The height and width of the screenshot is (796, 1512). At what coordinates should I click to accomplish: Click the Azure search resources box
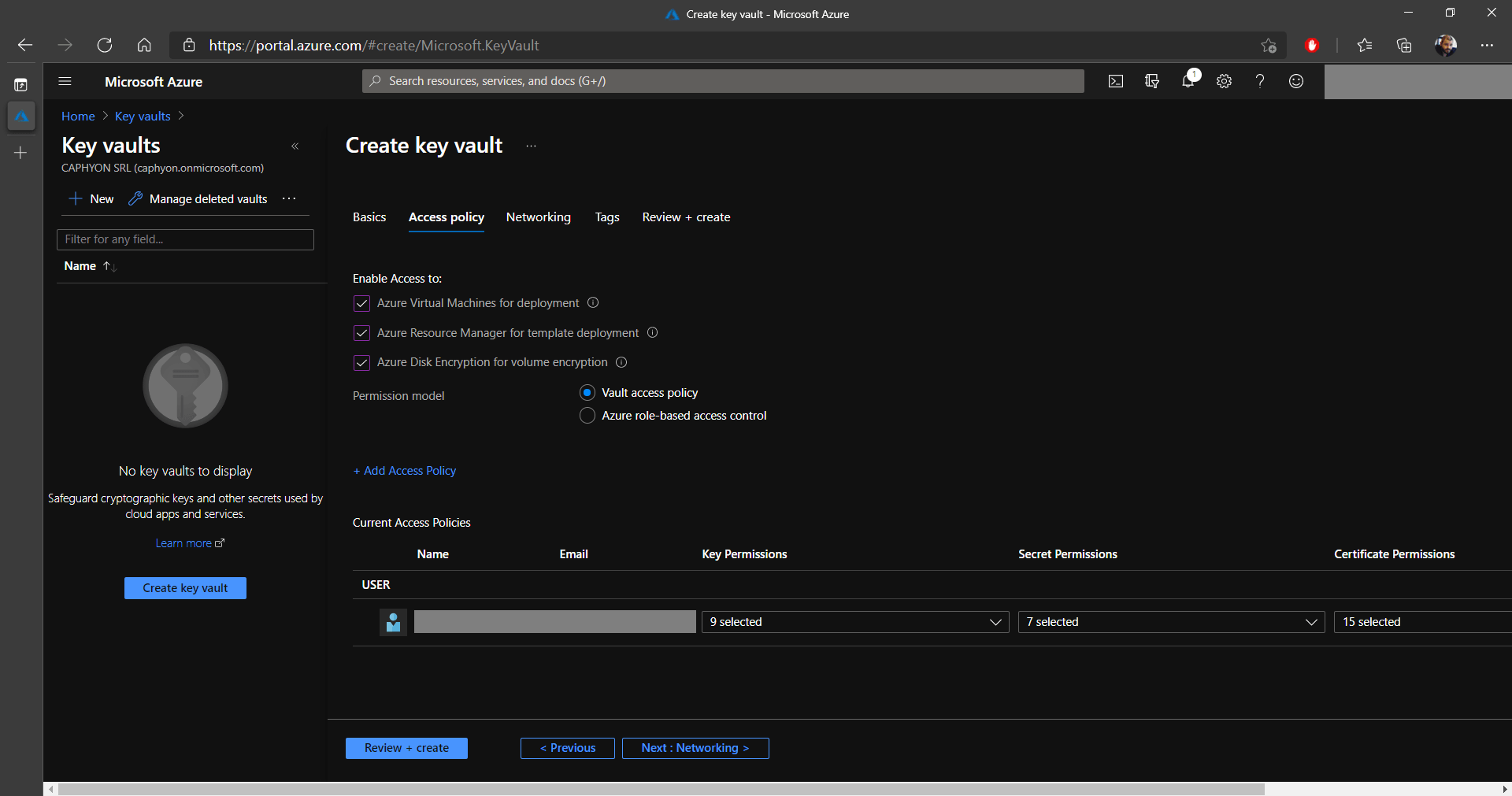(x=723, y=81)
